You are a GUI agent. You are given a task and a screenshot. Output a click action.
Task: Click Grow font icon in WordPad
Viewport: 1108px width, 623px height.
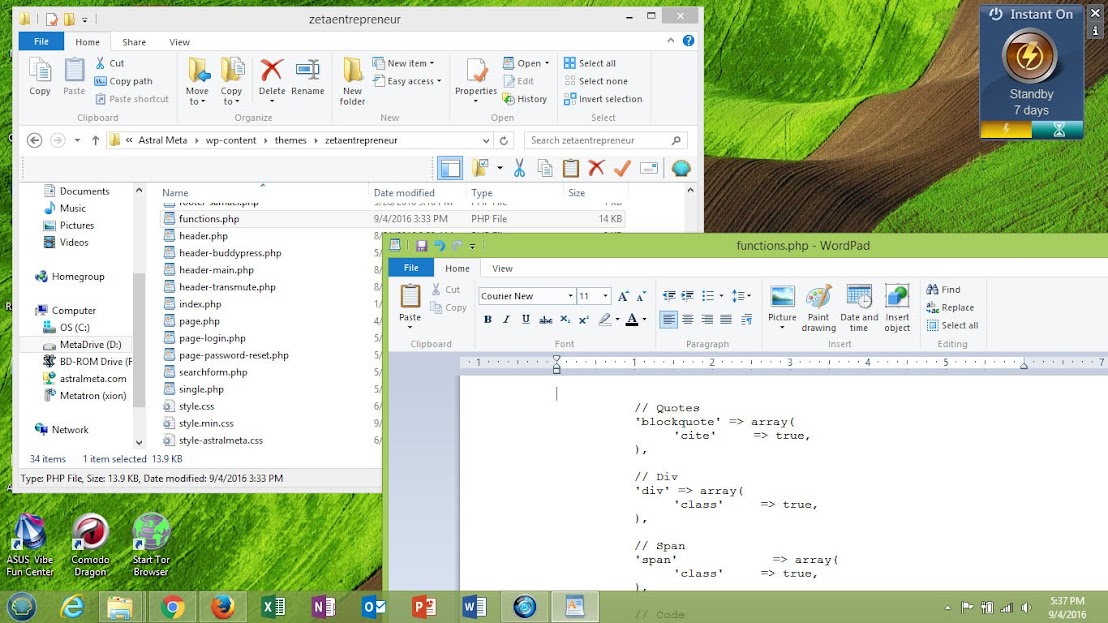tap(623, 296)
